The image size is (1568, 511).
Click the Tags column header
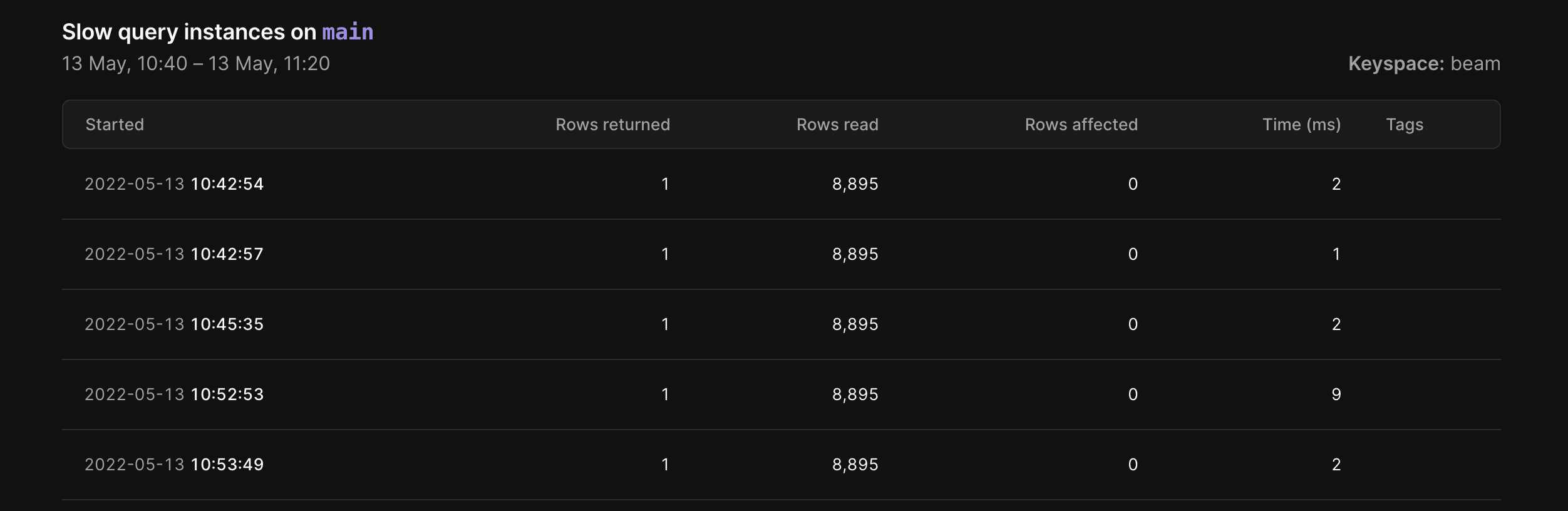click(x=1405, y=125)
